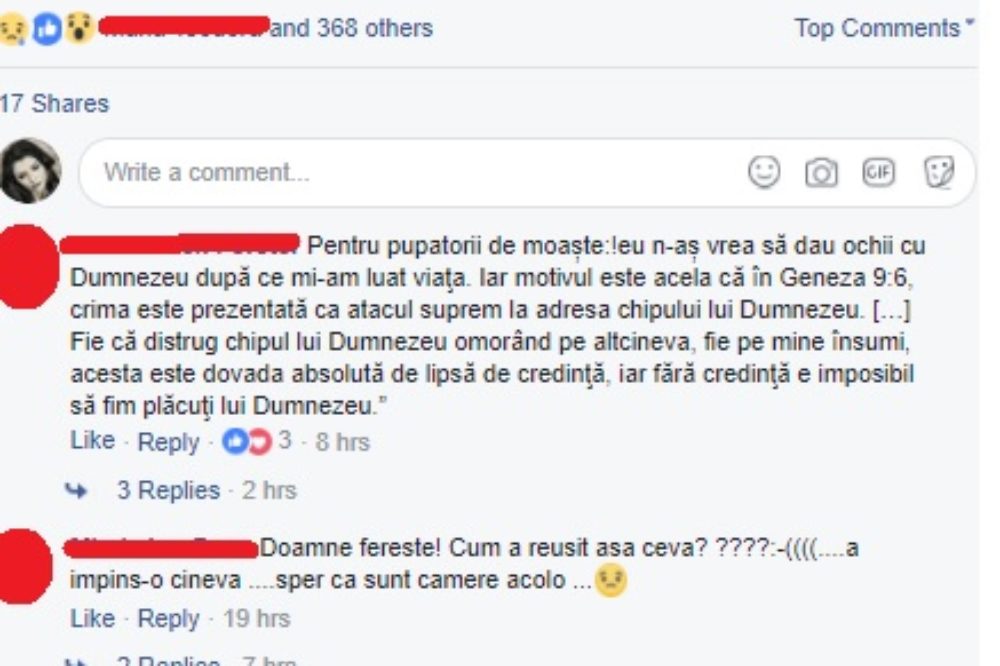Screen dimensions: 1000x666
Task: Open the '368 others' reactions list
Action: click(x=352, y=28)
